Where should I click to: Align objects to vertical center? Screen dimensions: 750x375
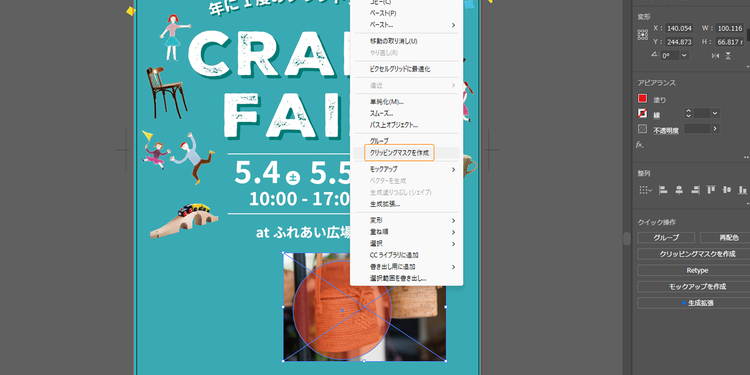point(727,190)
